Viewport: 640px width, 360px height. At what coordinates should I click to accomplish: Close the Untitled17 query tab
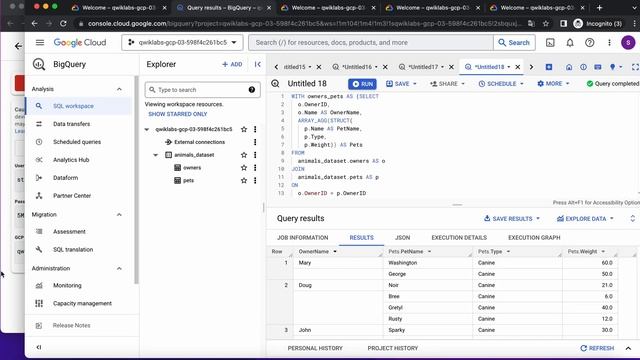pos(451,67)
